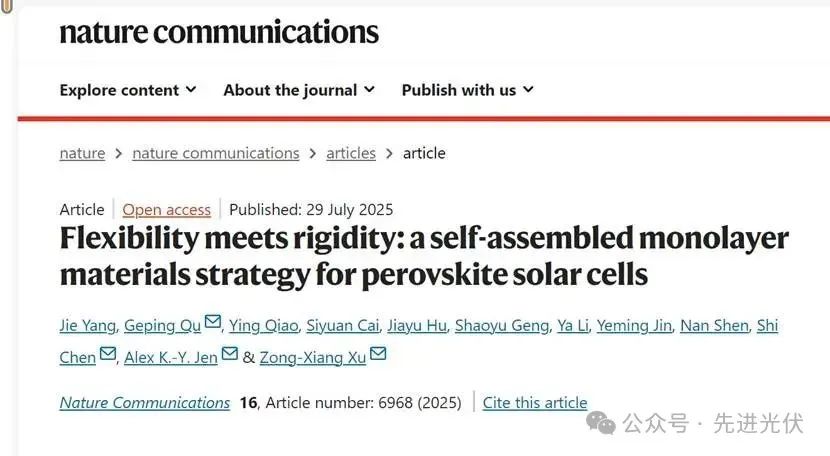Screen dimensions: 830x456
Task: Open the articles breadcrumb link
Action: (351, 153)
